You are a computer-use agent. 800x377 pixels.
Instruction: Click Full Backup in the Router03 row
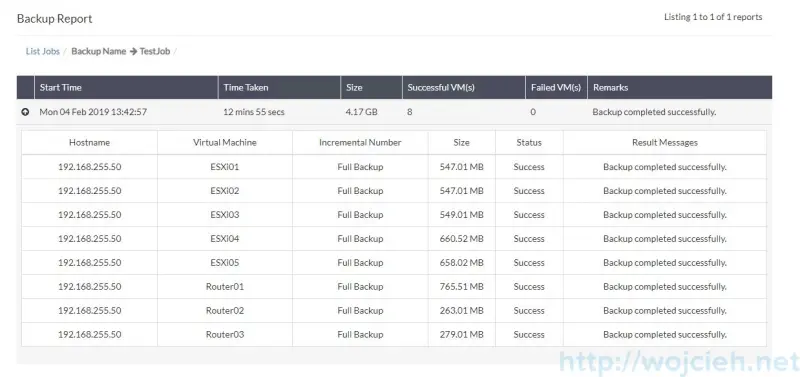(x=360, y=335)
